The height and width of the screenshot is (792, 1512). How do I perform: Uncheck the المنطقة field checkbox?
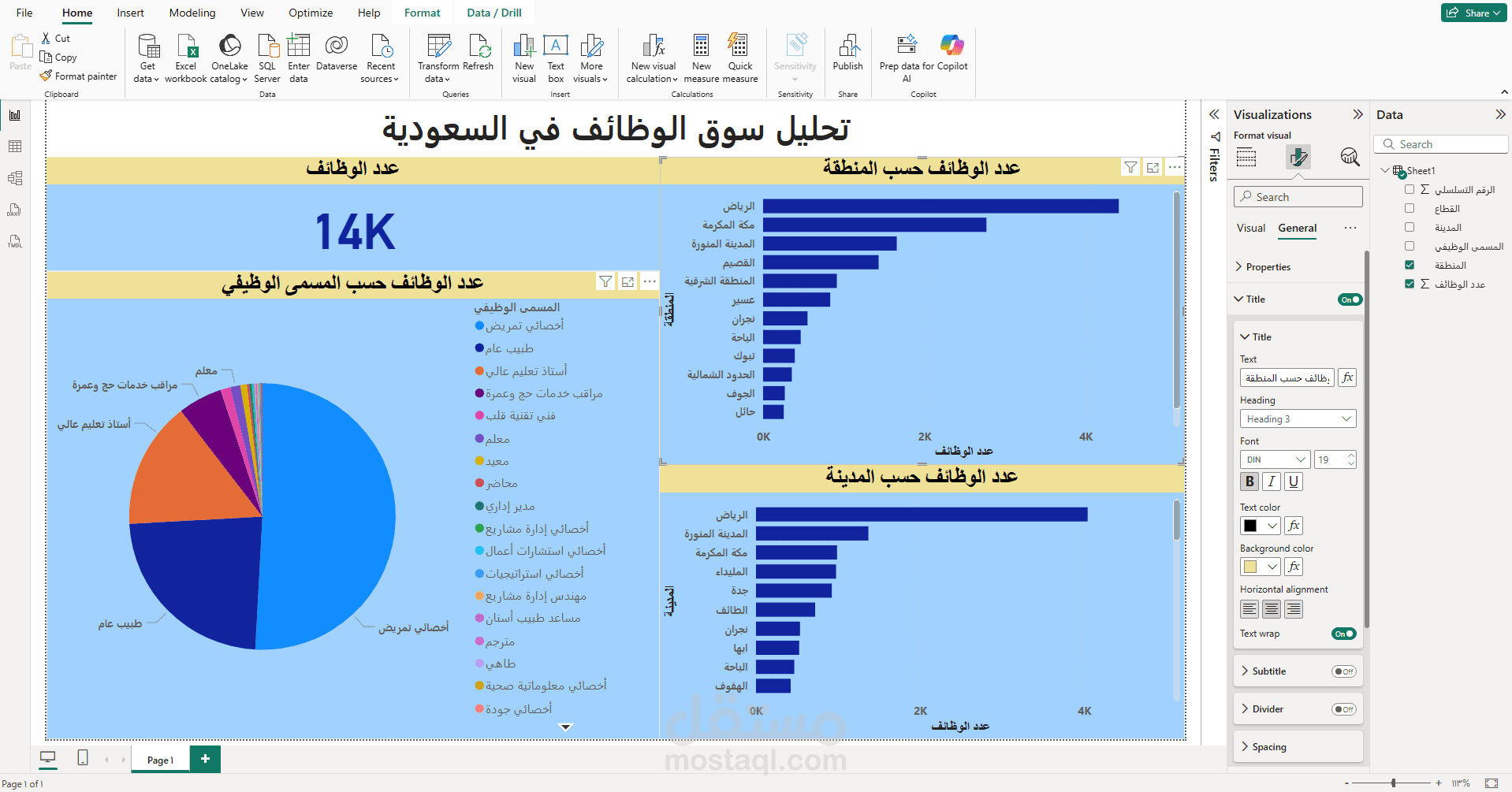[1410, 265]
